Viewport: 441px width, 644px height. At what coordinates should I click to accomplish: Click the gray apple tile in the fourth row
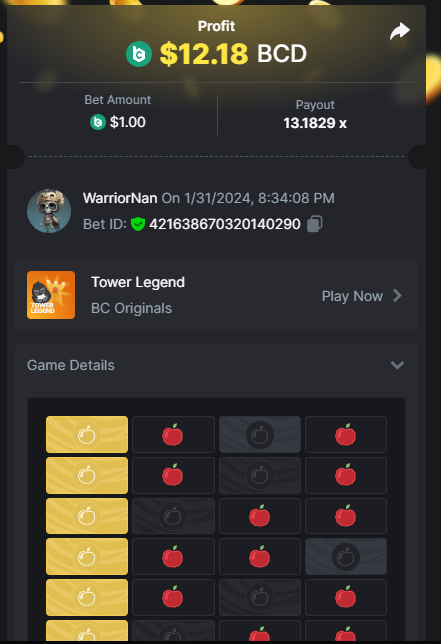click(346, 557)
